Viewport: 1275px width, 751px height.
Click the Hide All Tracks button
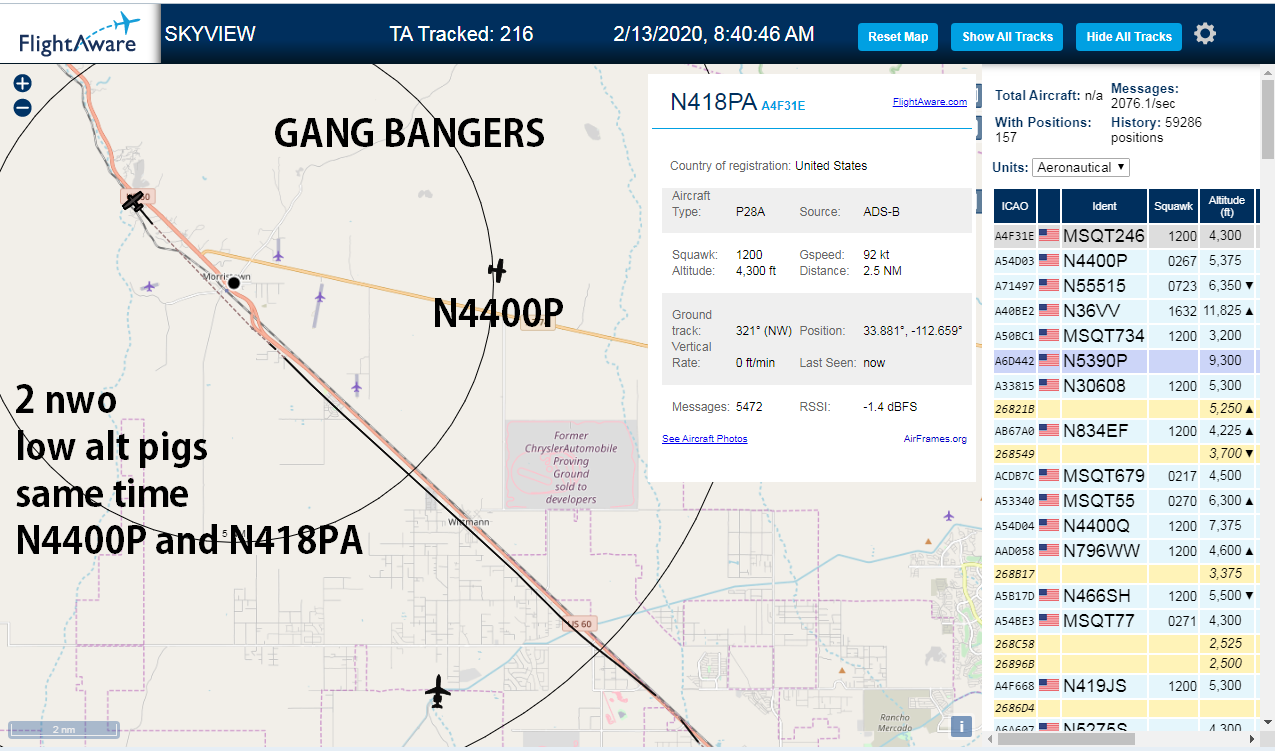click(1129, 37)
